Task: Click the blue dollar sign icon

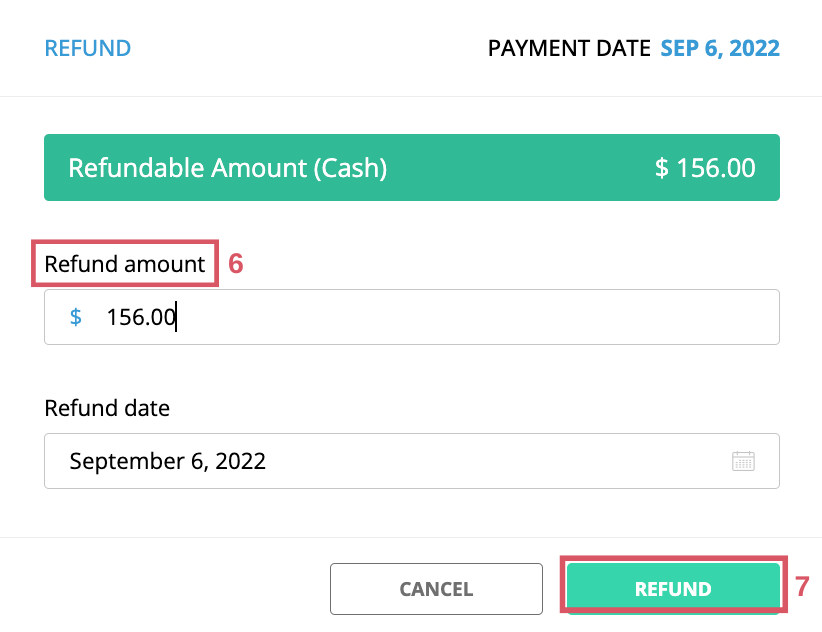Action: click(75, 317)
